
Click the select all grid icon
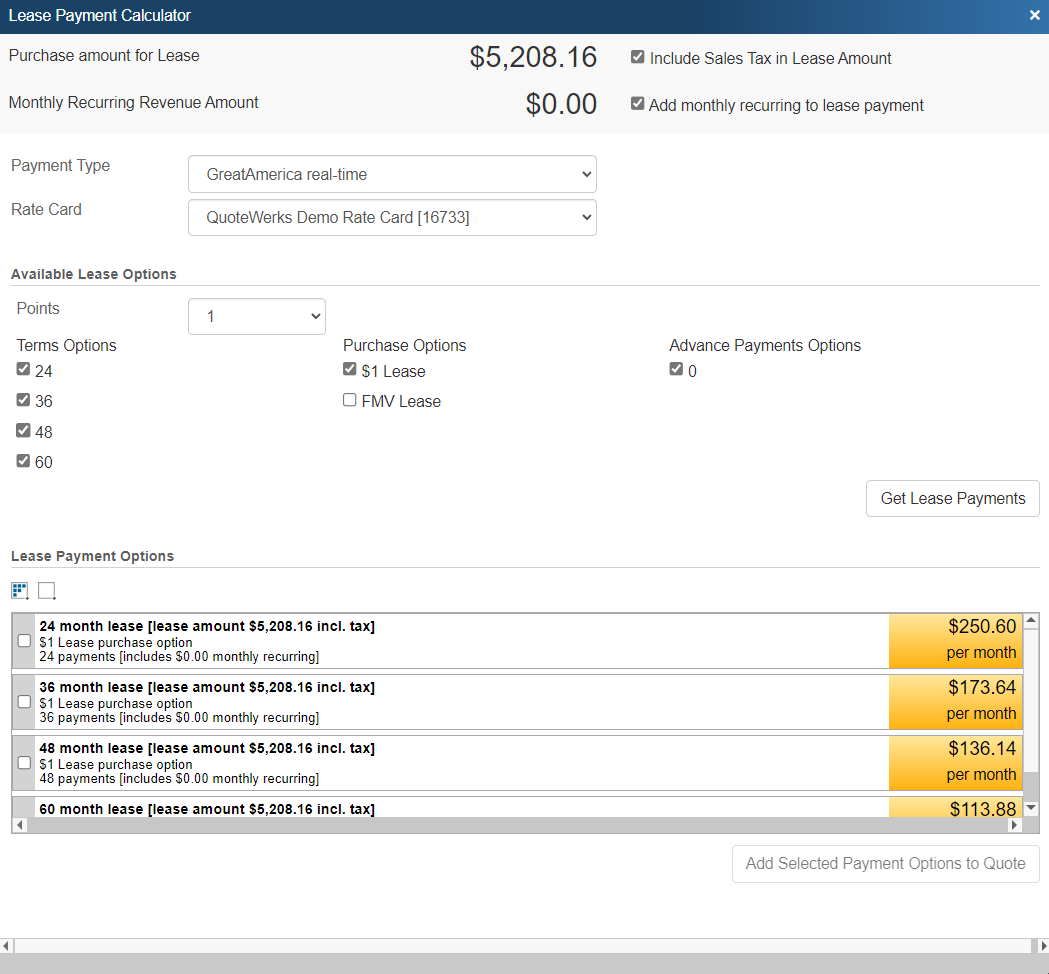[19, 590]
